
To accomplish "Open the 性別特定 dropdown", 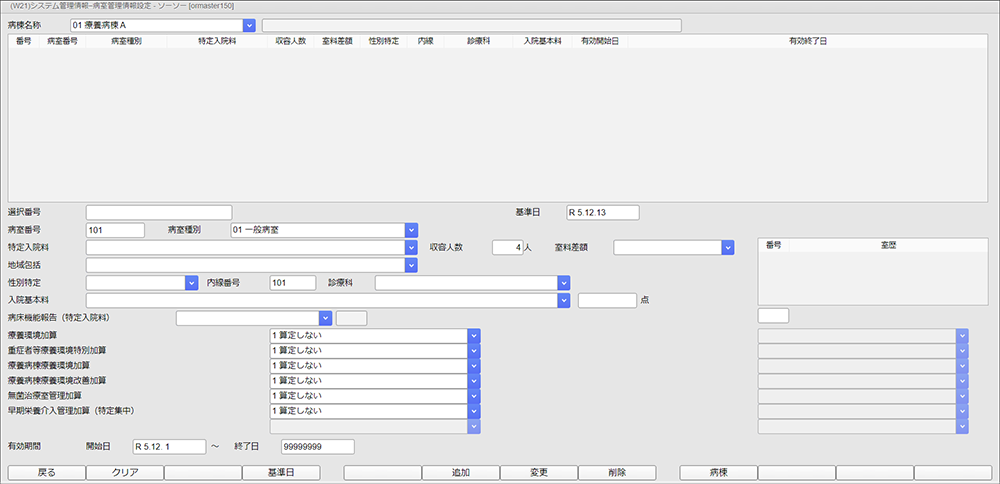I will click(192, 283).
